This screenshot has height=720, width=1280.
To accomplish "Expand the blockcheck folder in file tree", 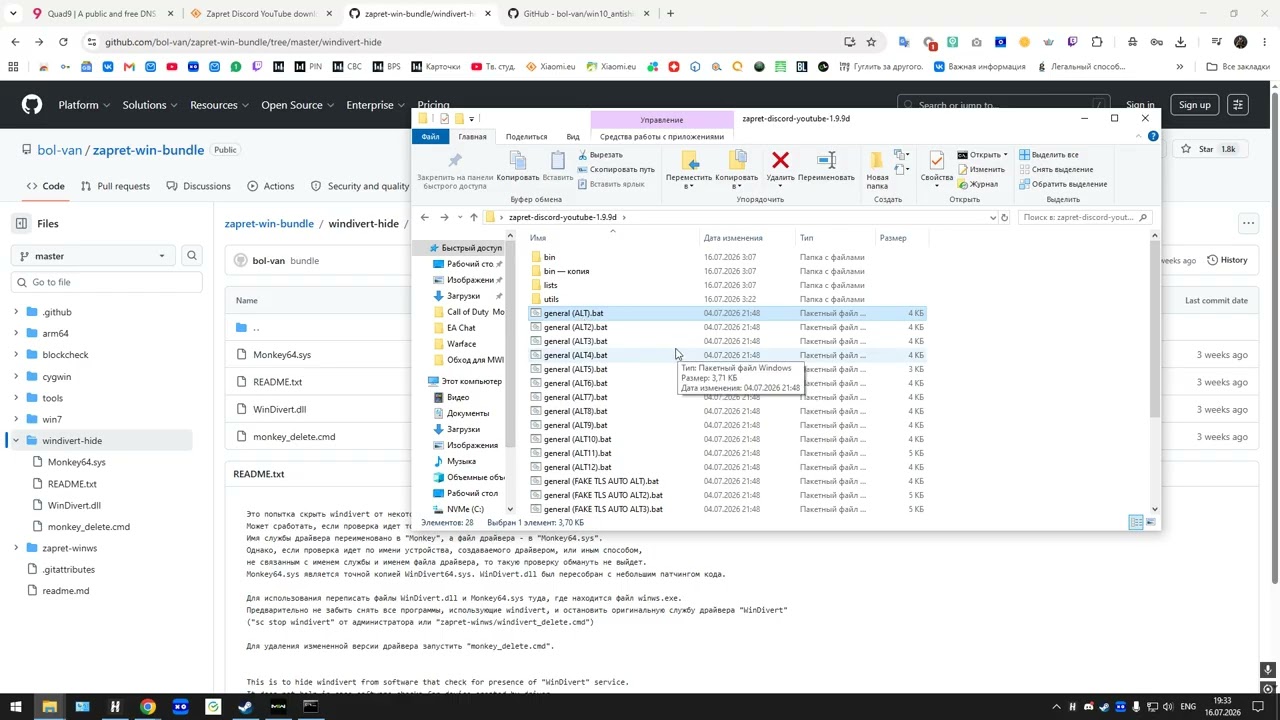I will coord(16,355).
